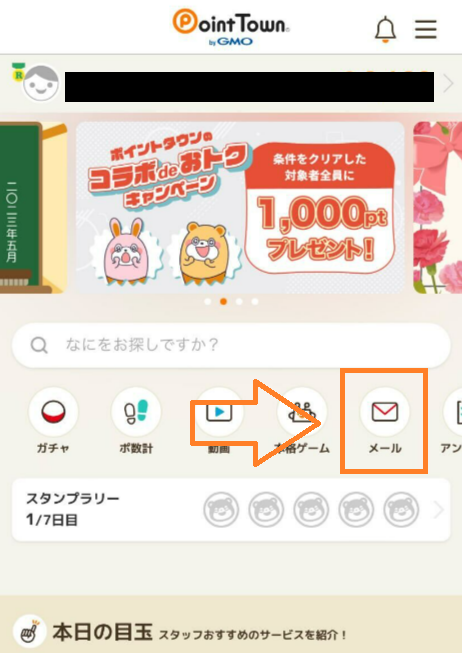Expand the スタンプラリー row arrow
Image resolution: width=462 pixels, height=653 pixels.
pos(438,509)
